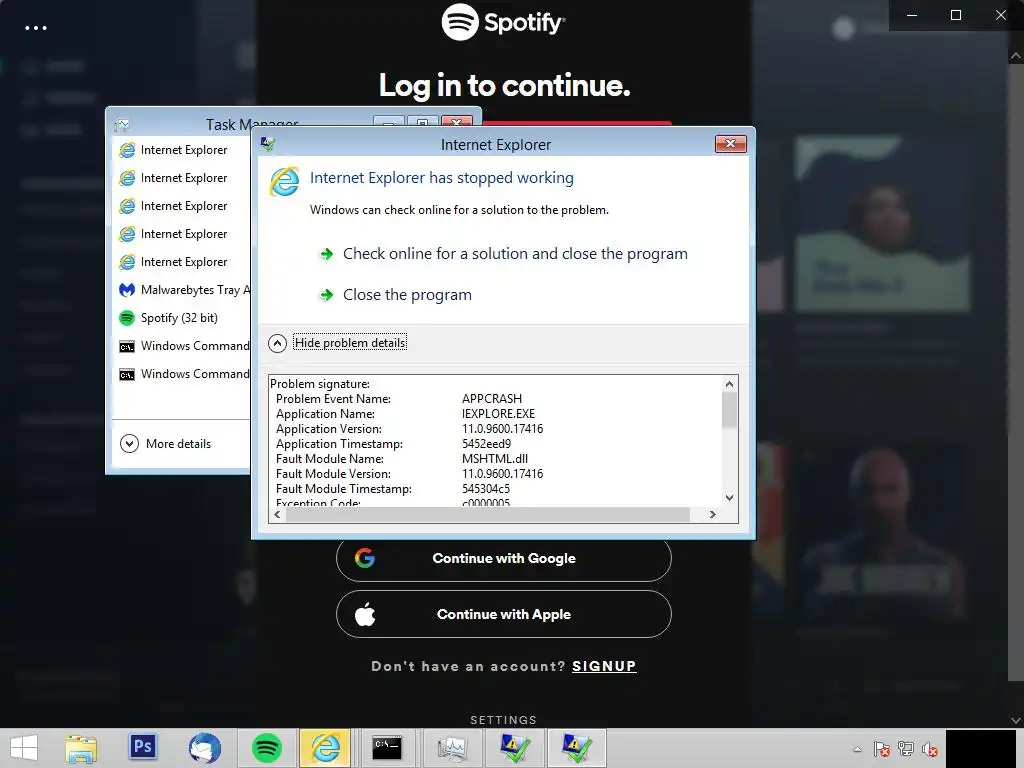1024x768 pixels.
Task: Click Google logo in Continue with Google
Action: click(x=364, y=558)
